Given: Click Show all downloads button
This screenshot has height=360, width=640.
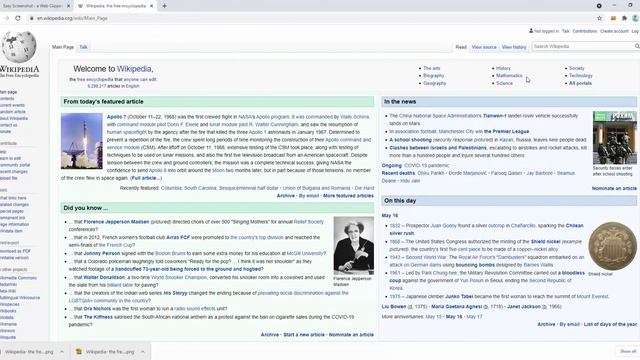Looking at the screenshot, I should pos(628,351).
